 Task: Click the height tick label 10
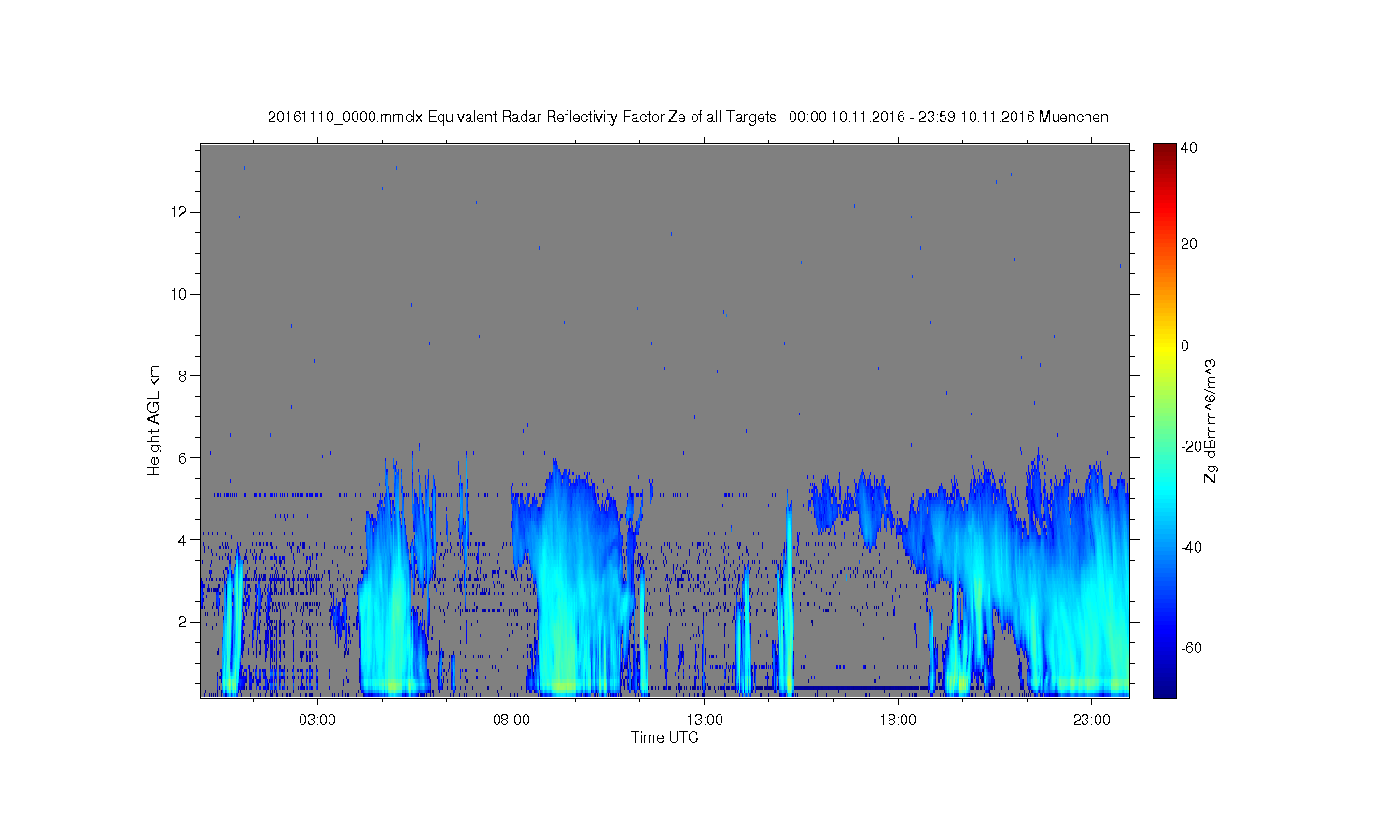pyautogui.click(x=179, y=294)
